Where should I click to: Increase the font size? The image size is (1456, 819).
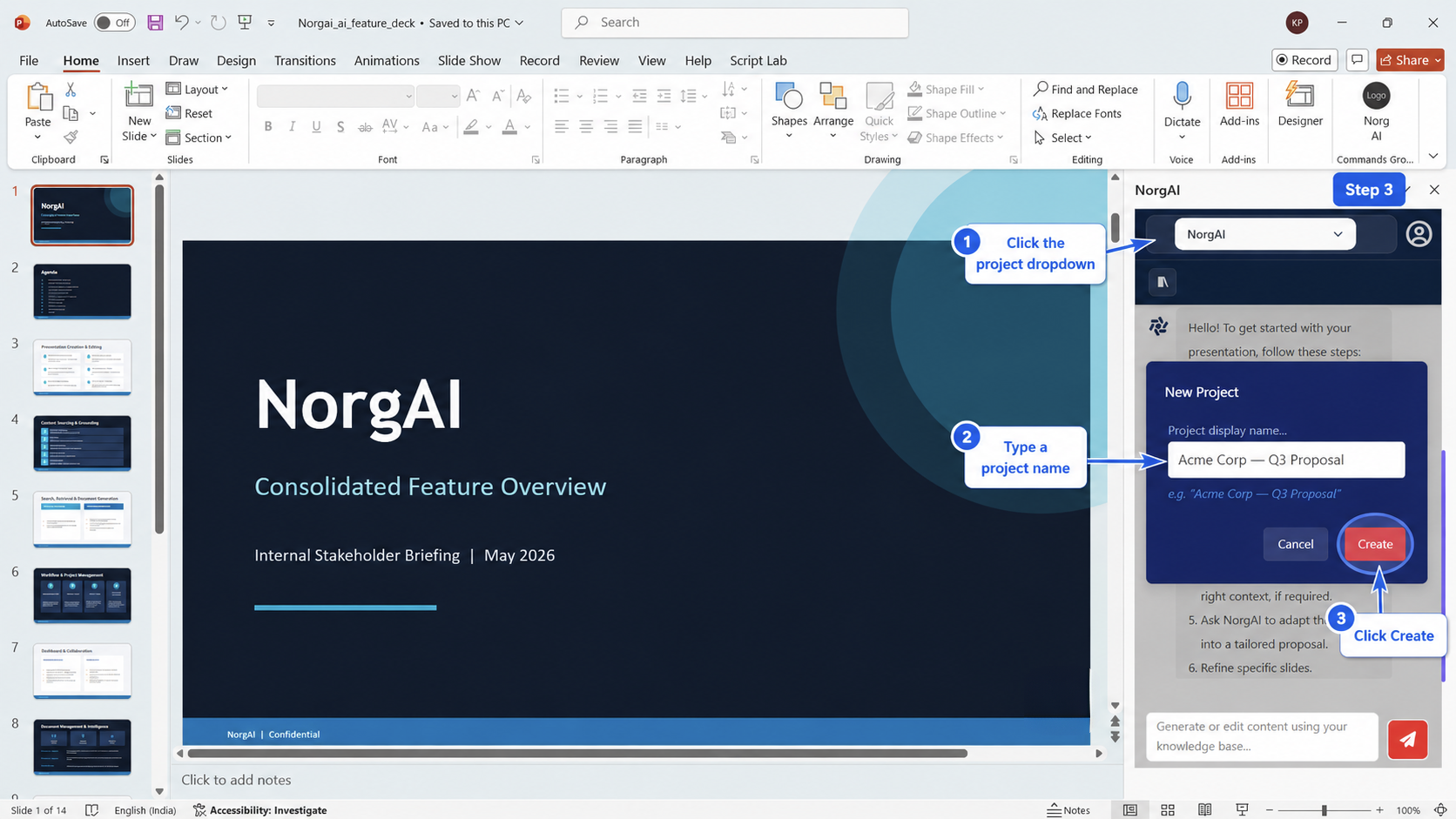click(473, 96)
